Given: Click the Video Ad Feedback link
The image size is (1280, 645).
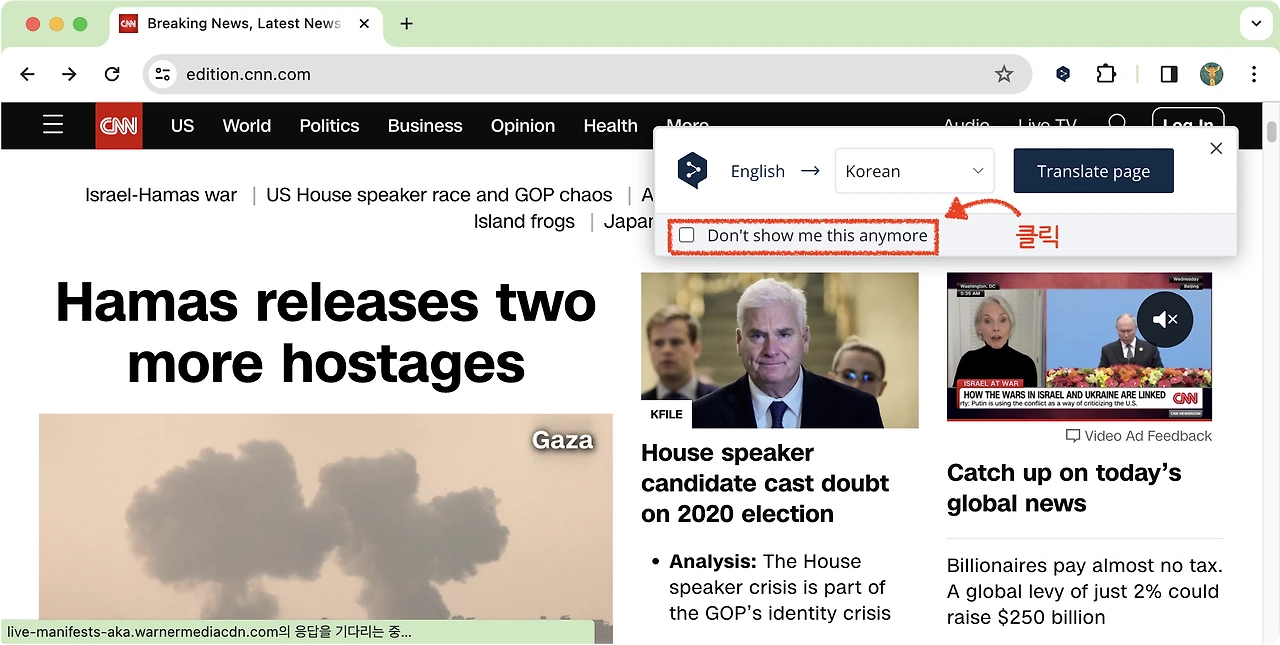Looking at the screenshot, I should 1139,436.
